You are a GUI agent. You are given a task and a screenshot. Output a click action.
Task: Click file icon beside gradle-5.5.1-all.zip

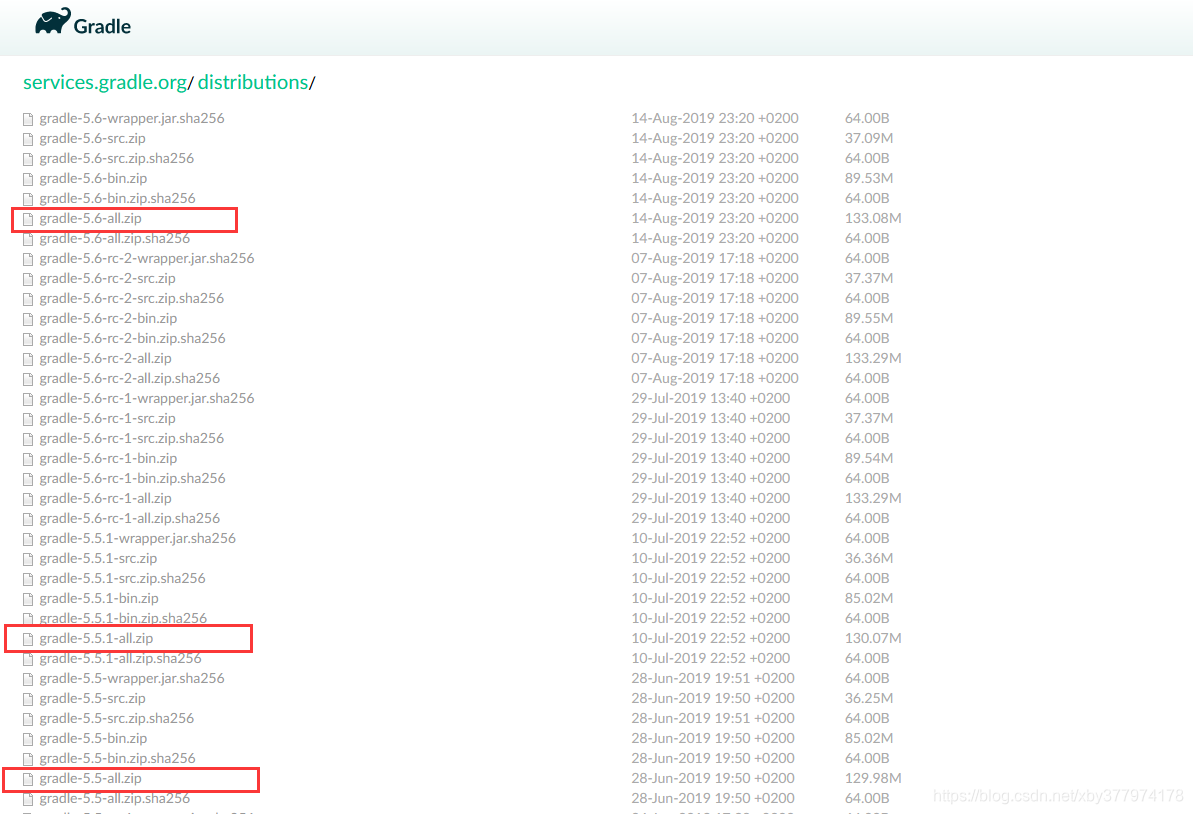point(28,639)
